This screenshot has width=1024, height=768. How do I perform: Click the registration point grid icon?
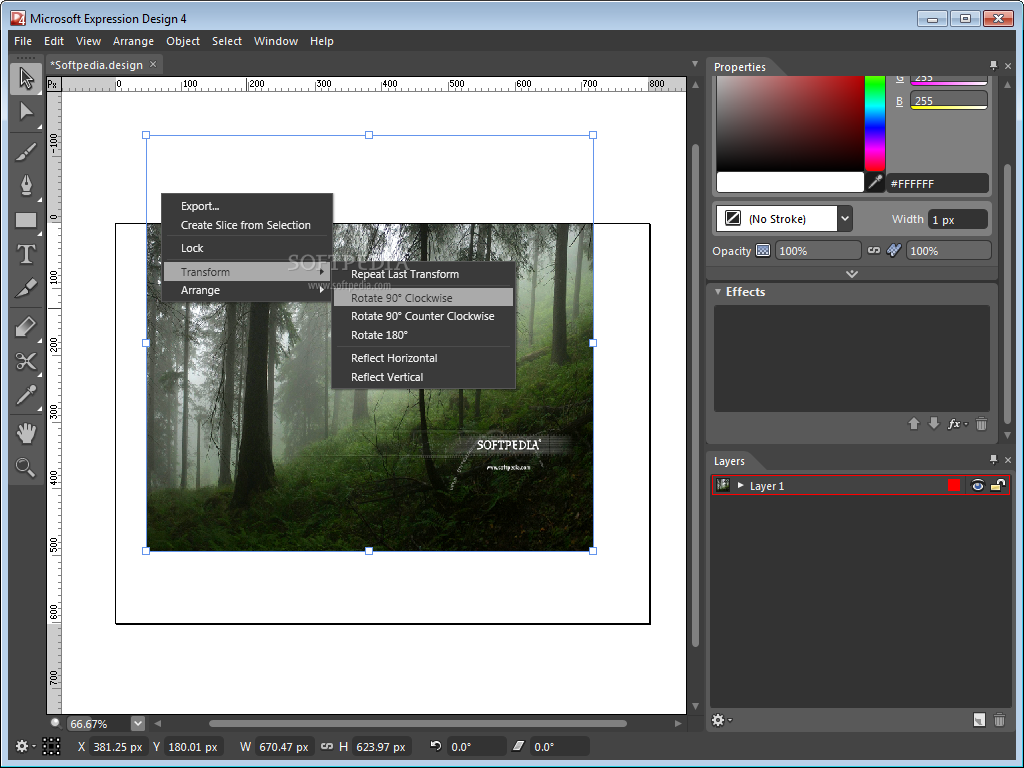click(51, 746)
